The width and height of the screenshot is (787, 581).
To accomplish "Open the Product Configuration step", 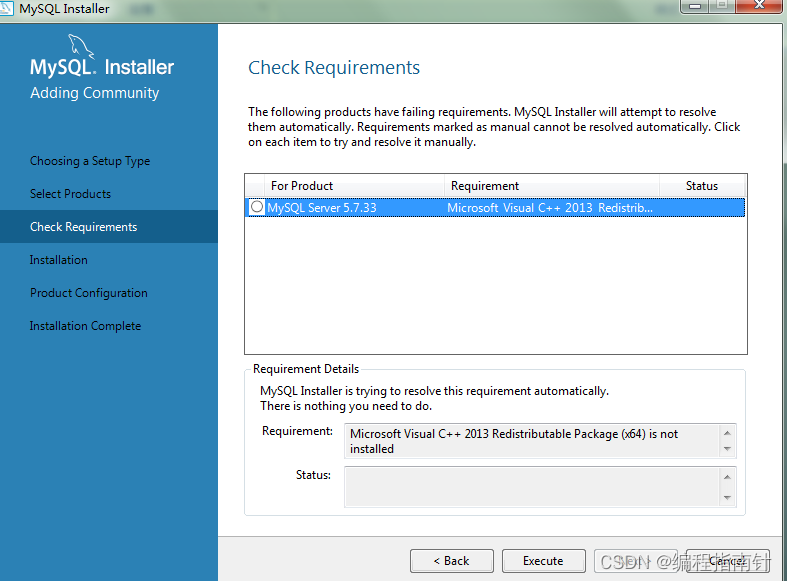I will (89, 293).
